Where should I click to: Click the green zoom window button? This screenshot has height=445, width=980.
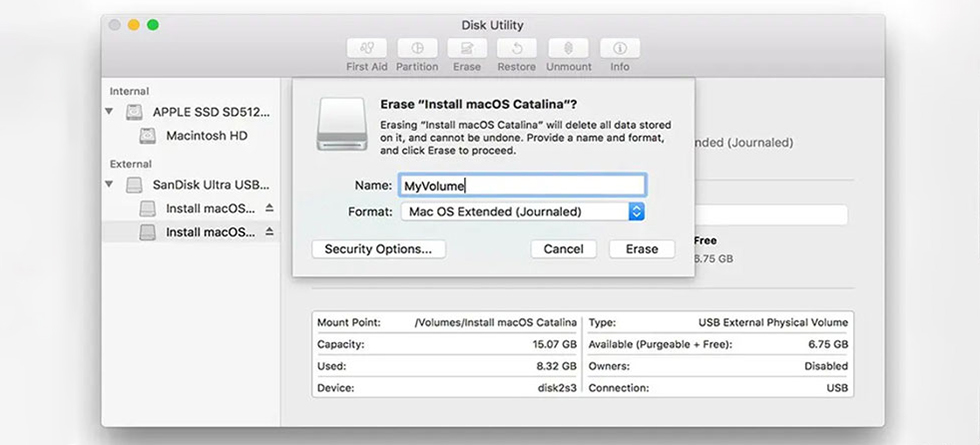(152, 25)
